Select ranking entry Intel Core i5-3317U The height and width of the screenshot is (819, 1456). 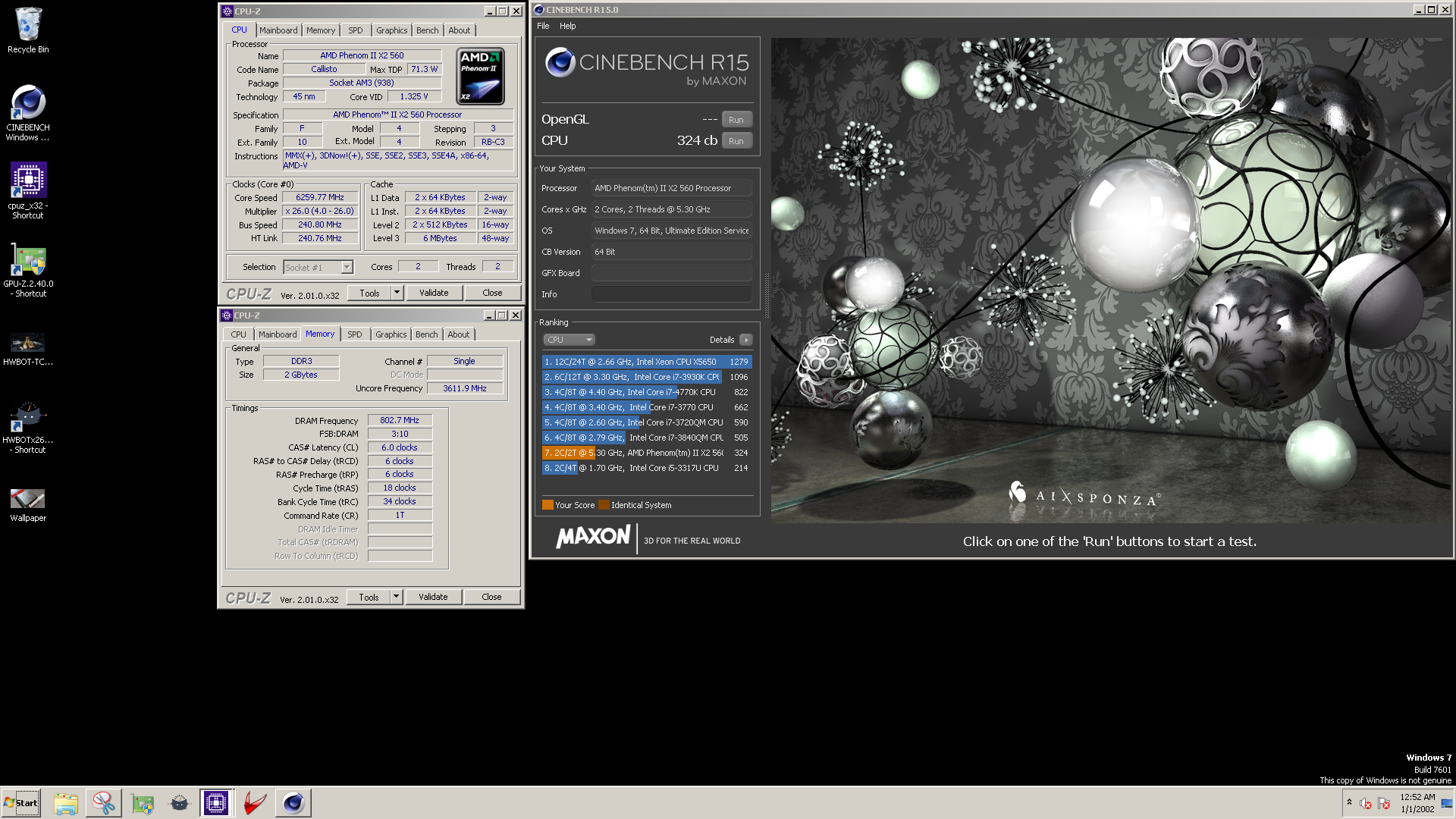pos(647,468)
